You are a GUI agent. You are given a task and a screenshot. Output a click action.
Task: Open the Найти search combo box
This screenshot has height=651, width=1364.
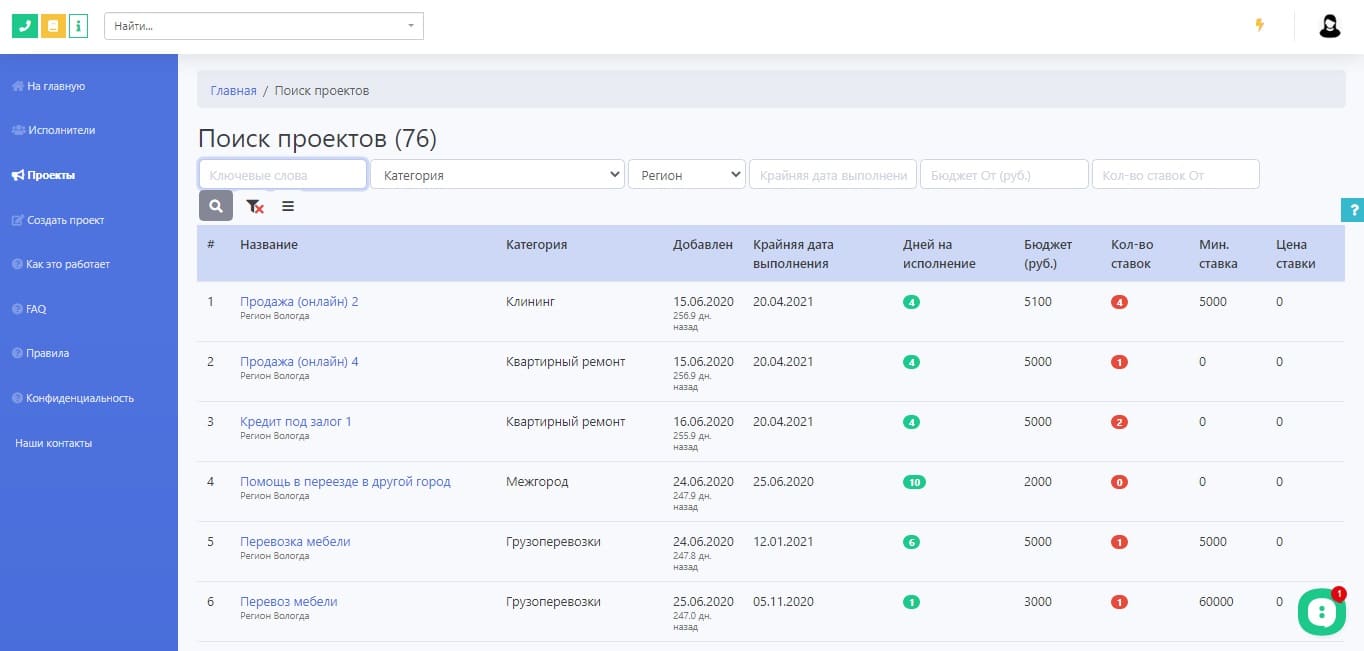(x=264, y=26)
